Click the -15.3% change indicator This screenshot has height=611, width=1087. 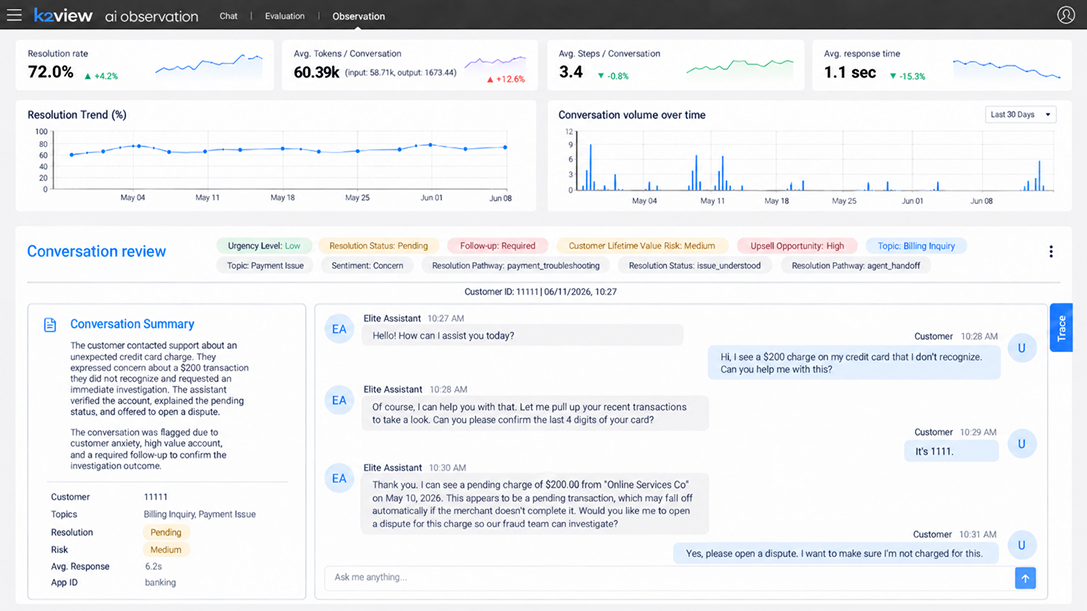point(907,76)
